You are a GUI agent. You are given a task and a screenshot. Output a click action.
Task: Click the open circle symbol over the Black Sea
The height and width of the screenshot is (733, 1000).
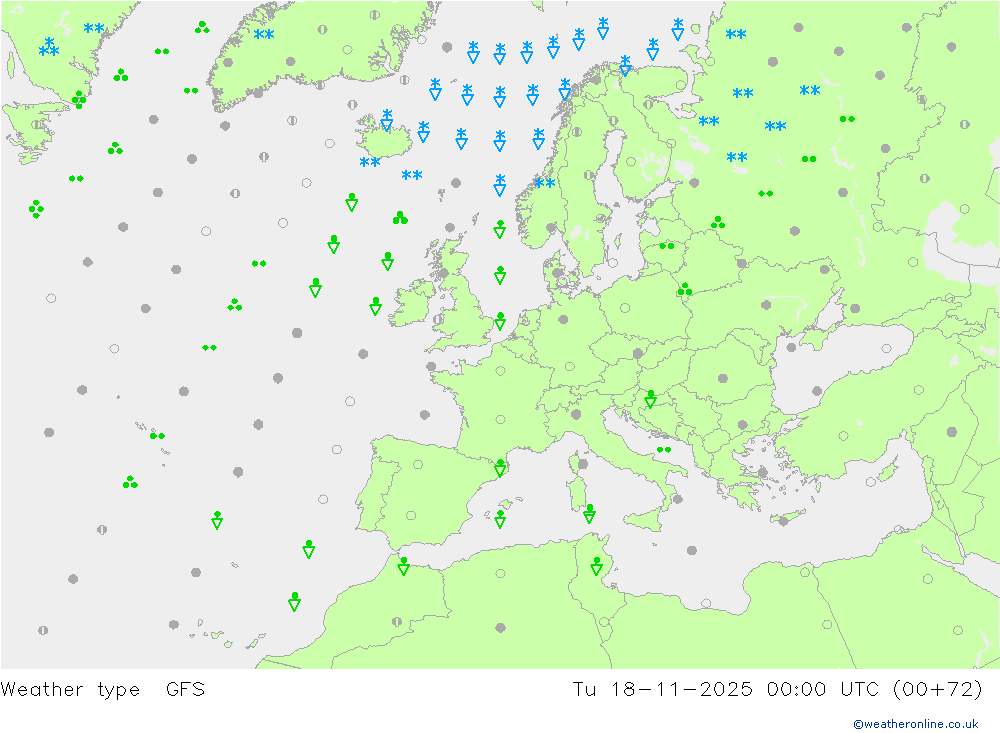coord(886,348)
